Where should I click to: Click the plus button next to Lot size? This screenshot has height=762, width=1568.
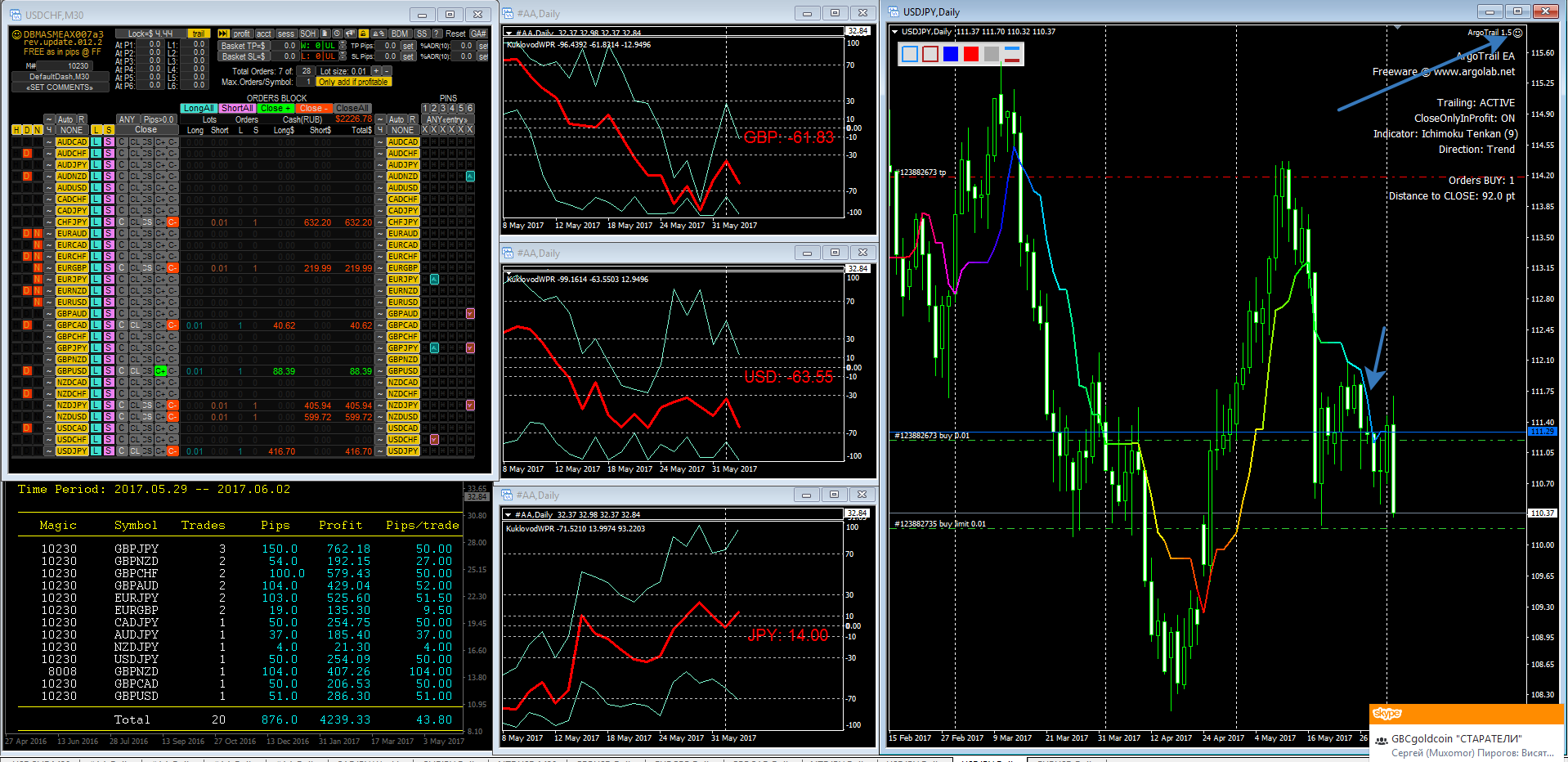(376, 71)
